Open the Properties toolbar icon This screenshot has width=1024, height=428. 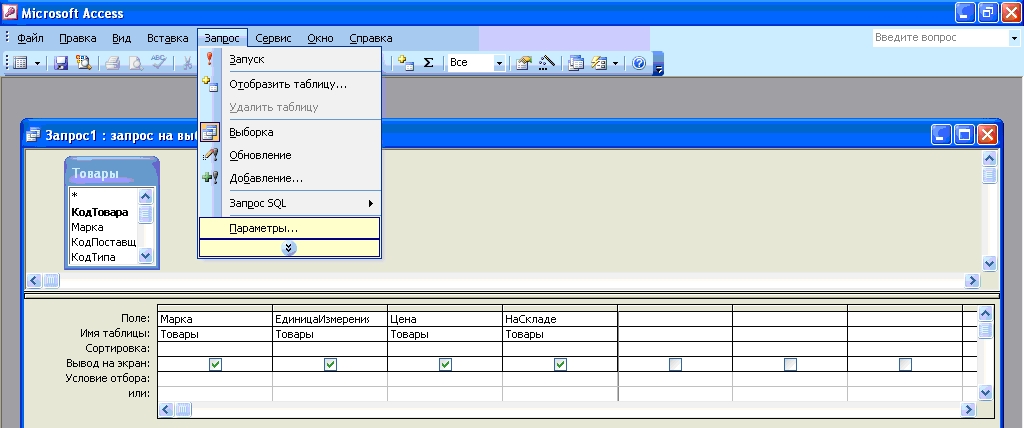point(523,63)
